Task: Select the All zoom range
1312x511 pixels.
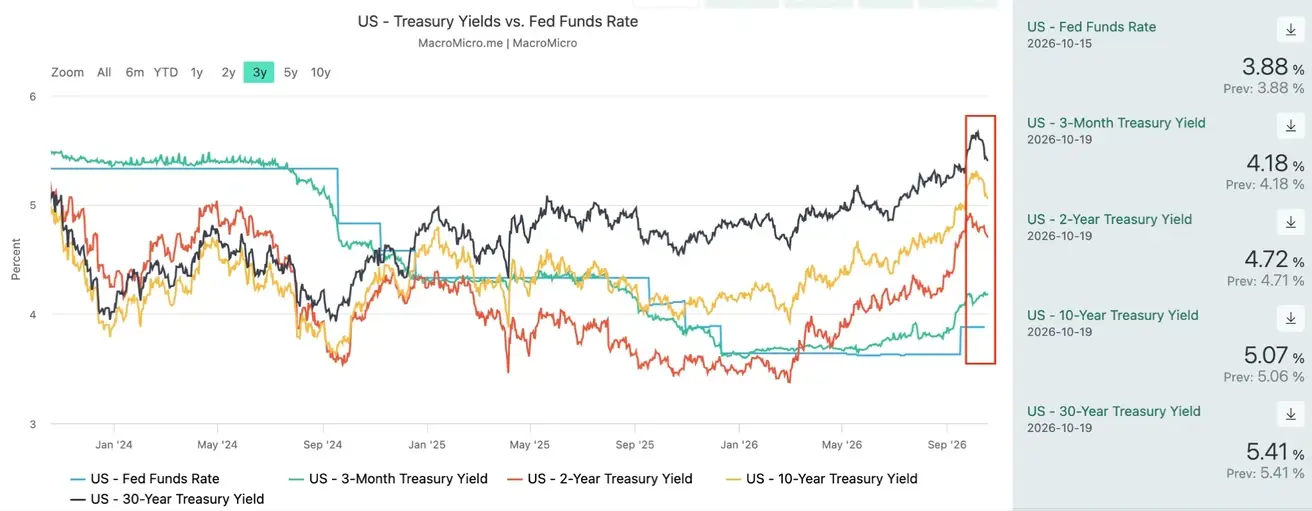Action: [104, 72]
